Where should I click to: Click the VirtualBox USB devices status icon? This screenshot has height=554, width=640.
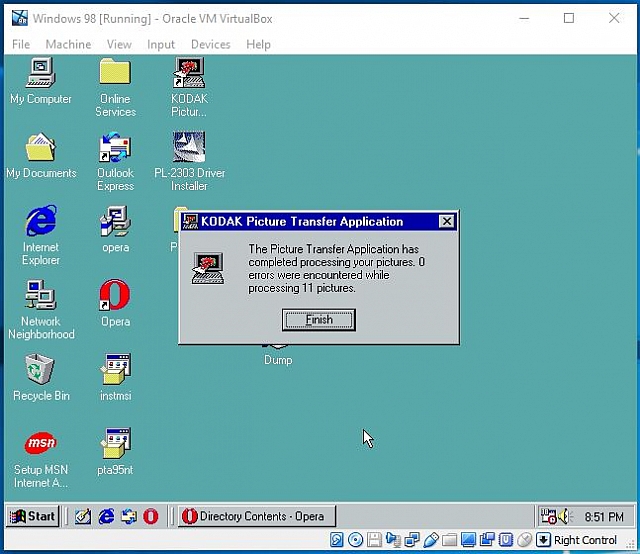point(431,540)
